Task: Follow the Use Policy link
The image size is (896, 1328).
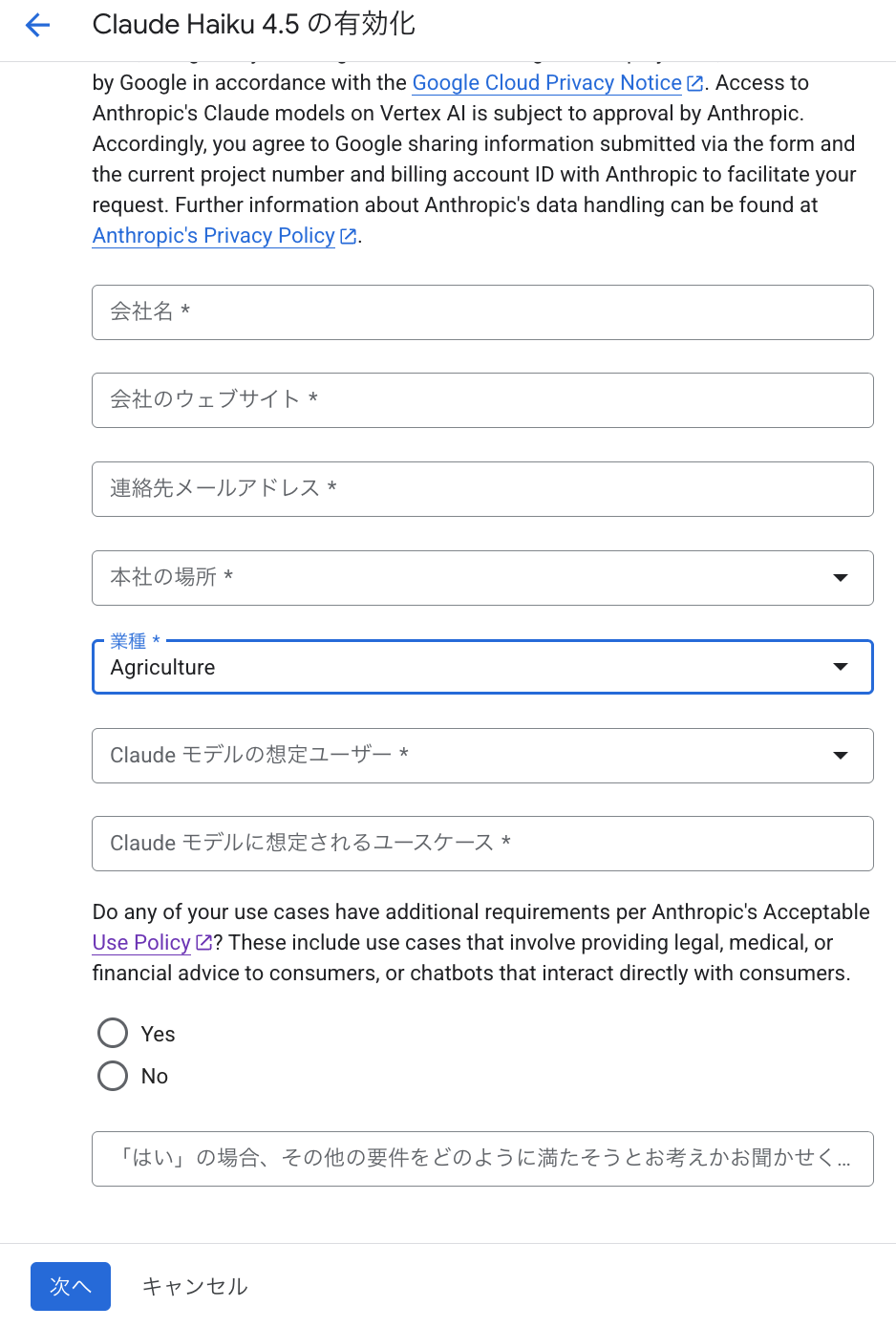Action: point(141,943)
